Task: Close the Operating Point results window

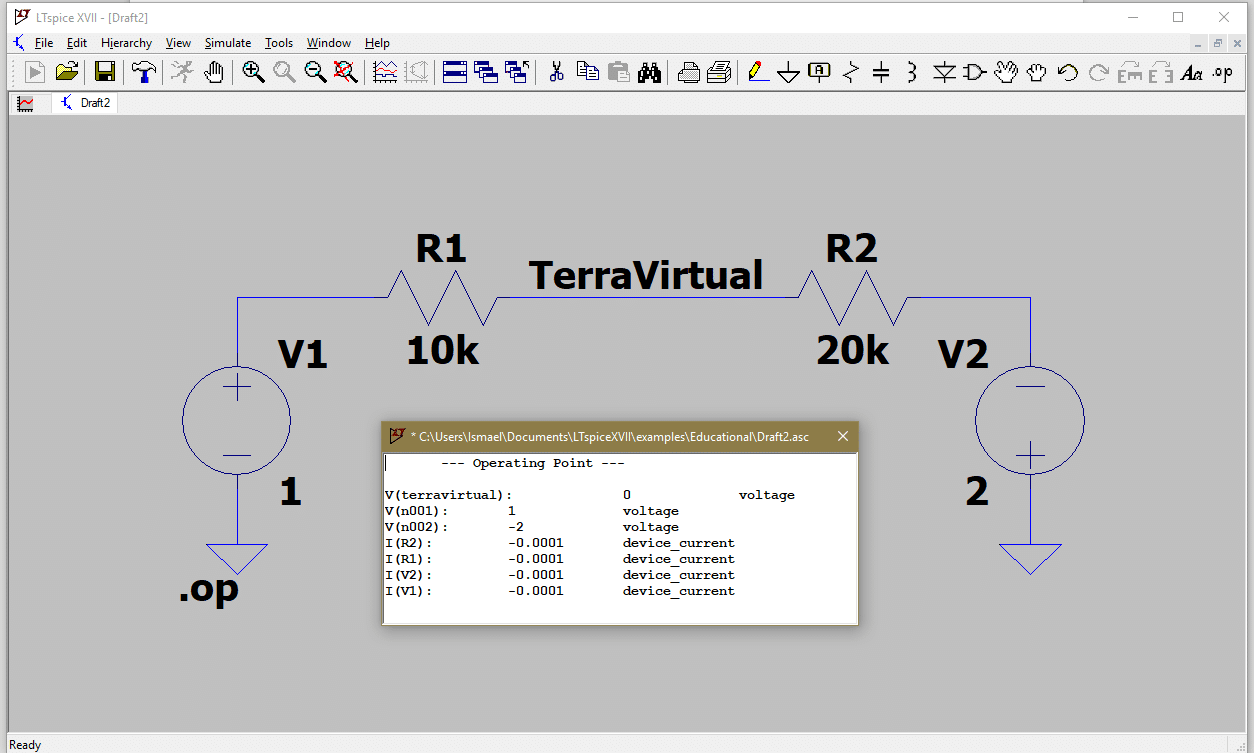Action: 843,437
